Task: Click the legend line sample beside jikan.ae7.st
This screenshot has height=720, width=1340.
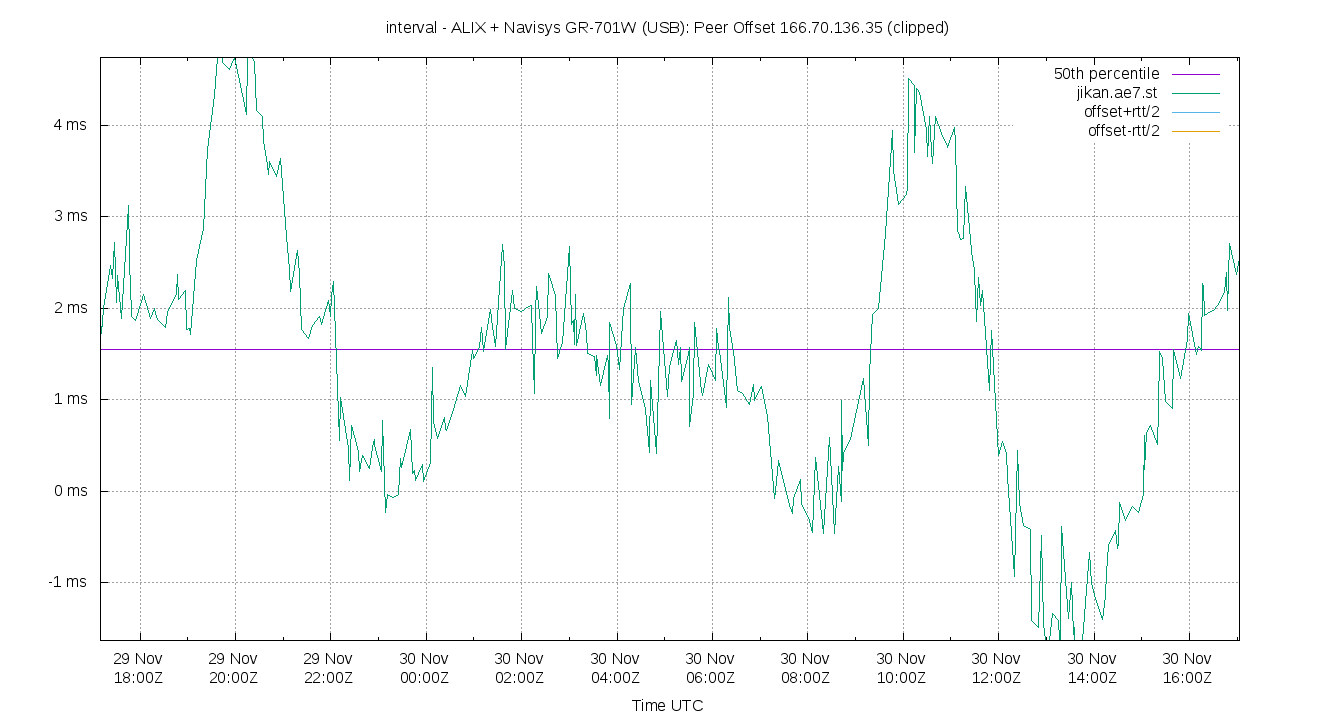Action: (1194, 93)
